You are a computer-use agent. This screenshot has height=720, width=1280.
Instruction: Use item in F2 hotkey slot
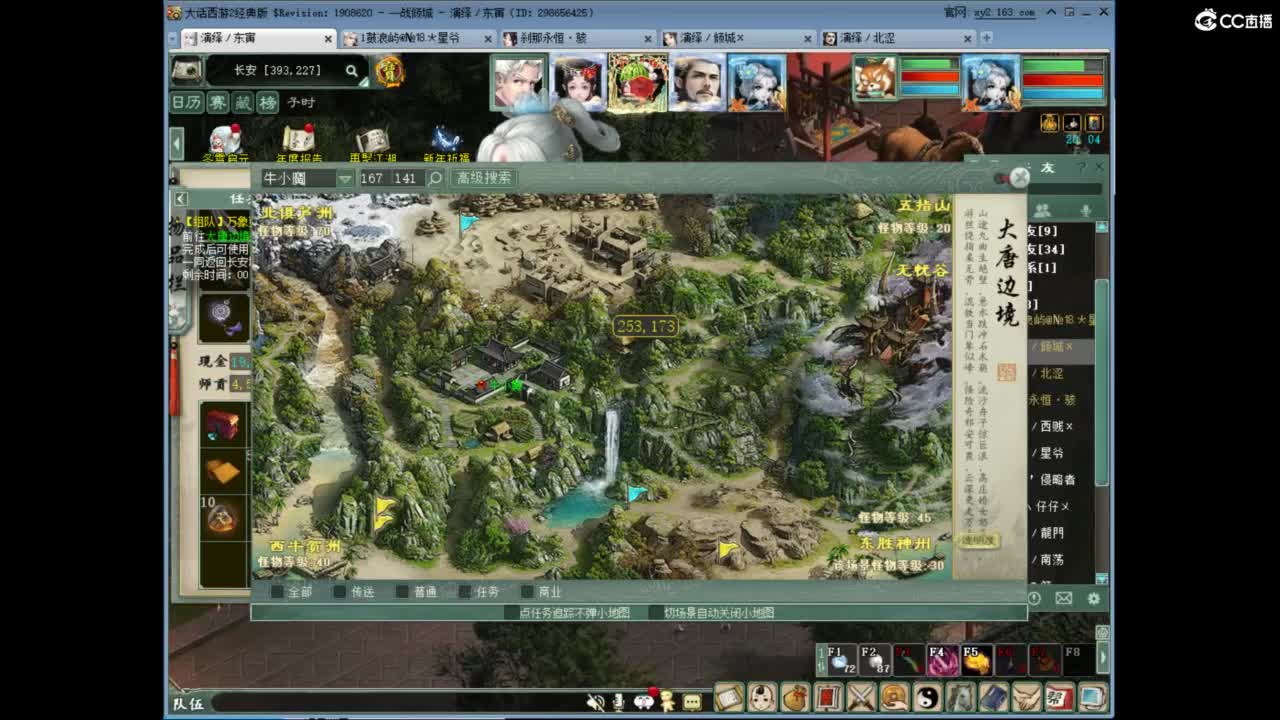pos(873,660)
